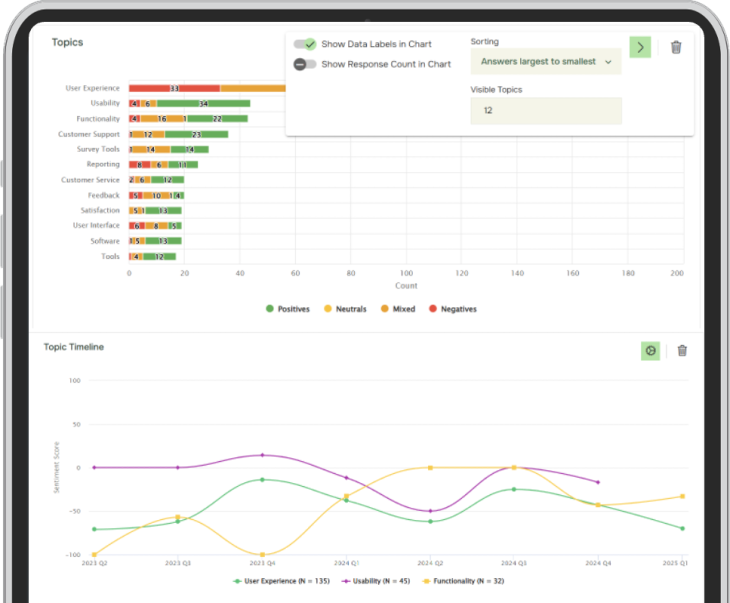Image resolution: width=730 pixels, height=603 pixels.
Task: Click the Functionality topic label in the bar chart
Action: click(x=98, y=119)
